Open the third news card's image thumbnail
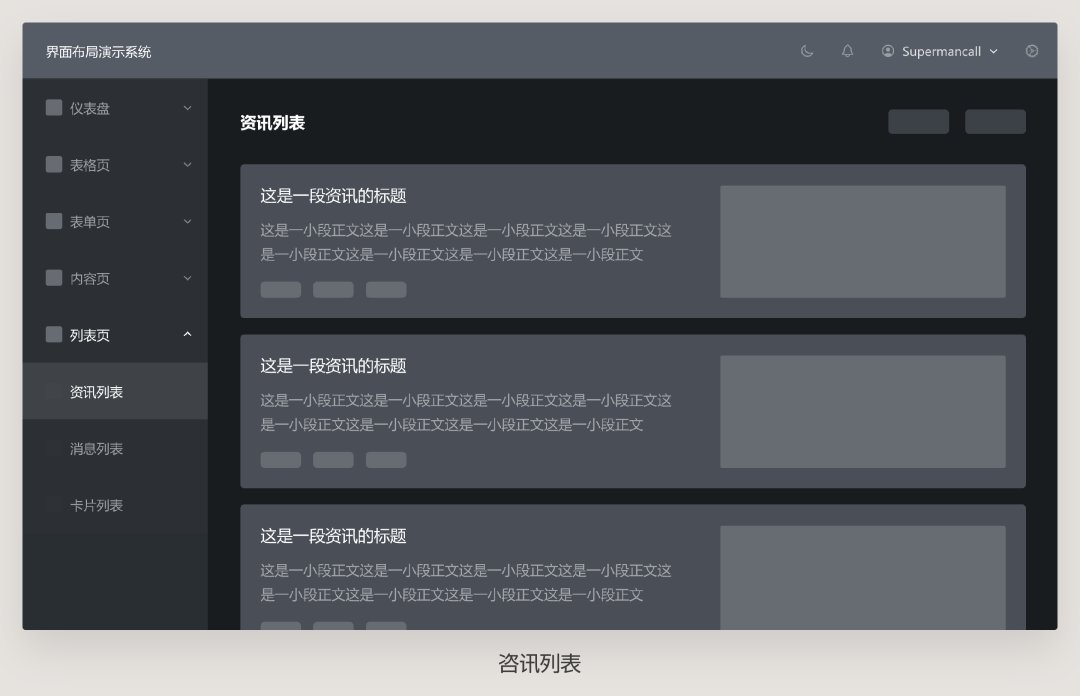Viewport: 1080px width, 696px height. [x=863, y=577]
